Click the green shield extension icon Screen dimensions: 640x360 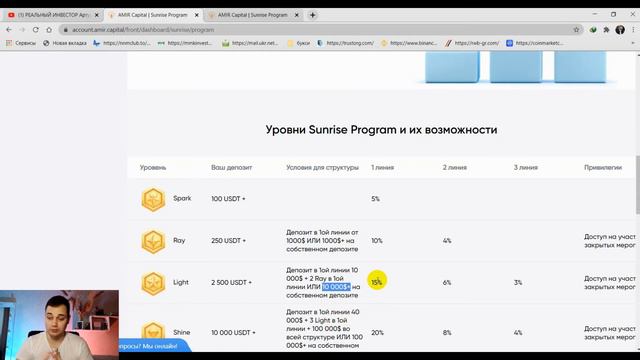coord(593,30)
